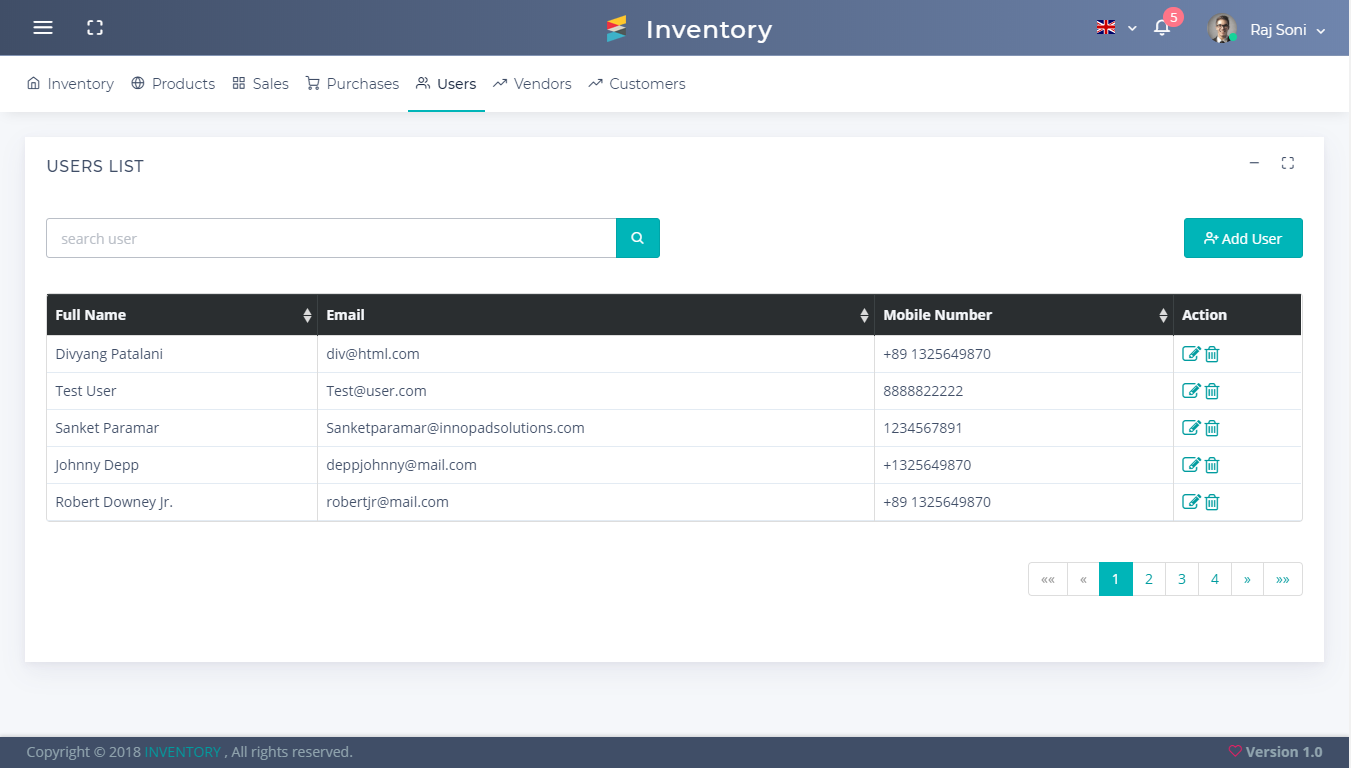Open the language flag dropdown
1351x768 pixels.
pos(1116,28)
